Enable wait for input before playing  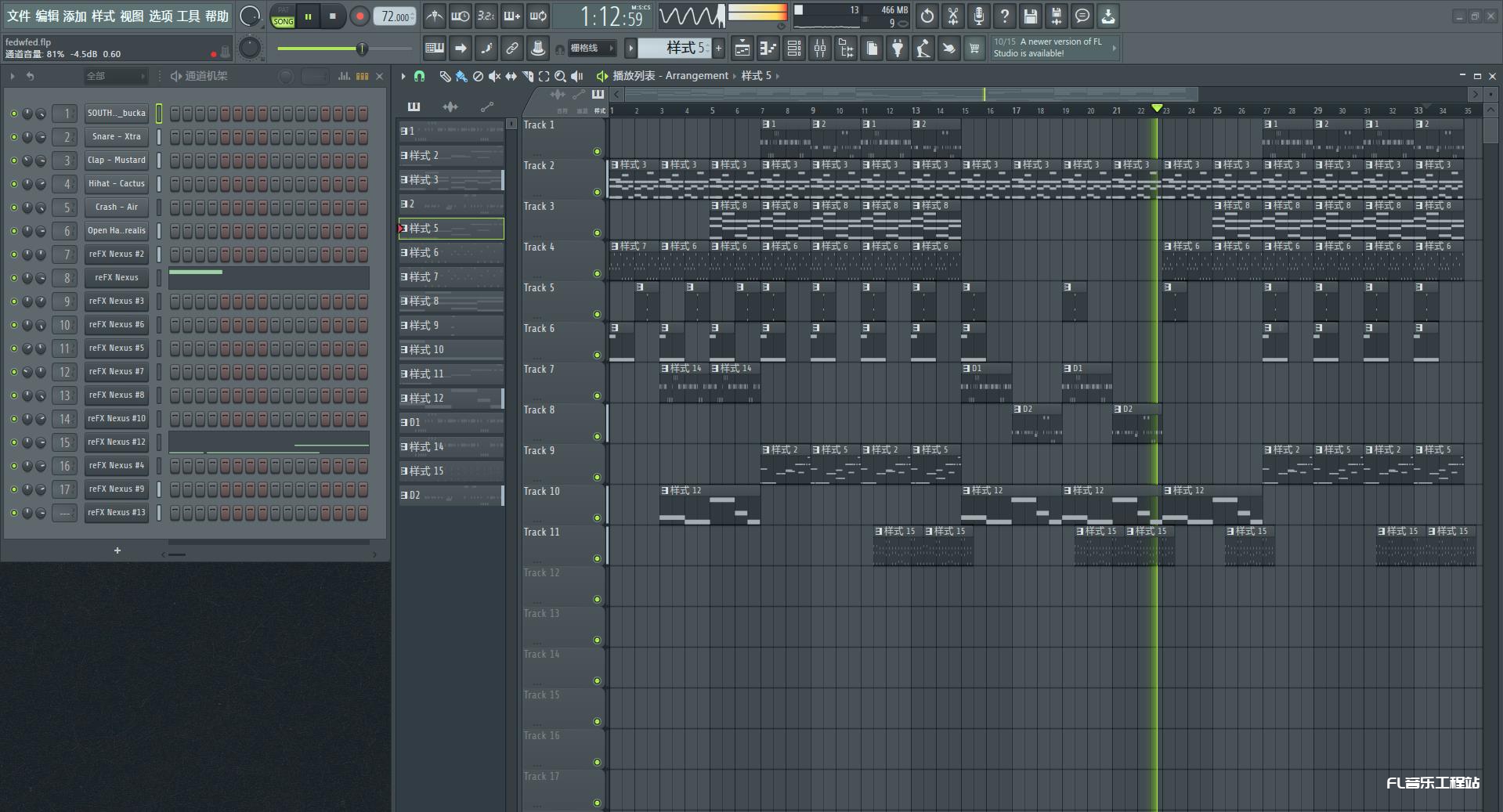pos(461,16)
